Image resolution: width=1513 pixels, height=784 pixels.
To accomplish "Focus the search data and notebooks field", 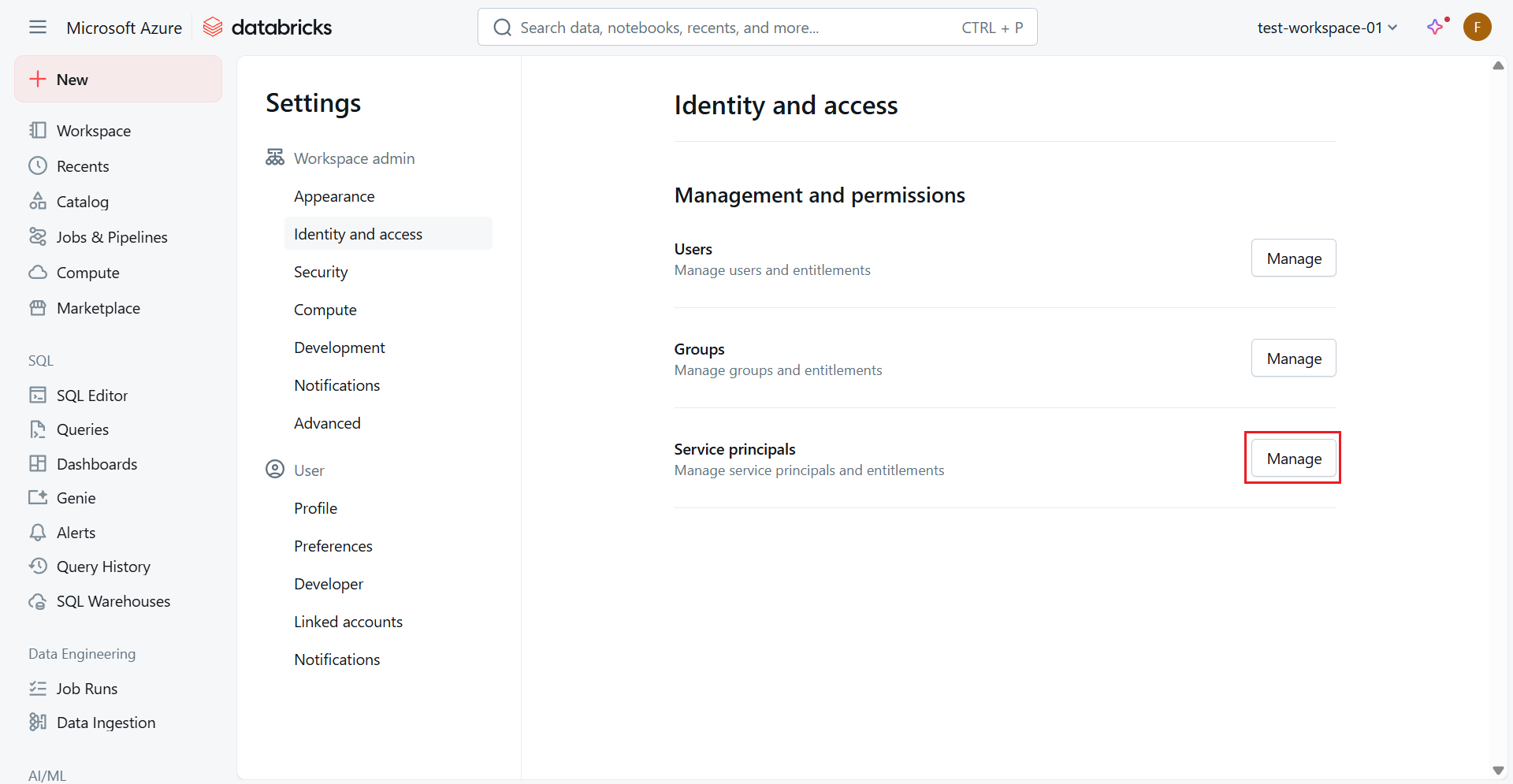I will (757, 28).
